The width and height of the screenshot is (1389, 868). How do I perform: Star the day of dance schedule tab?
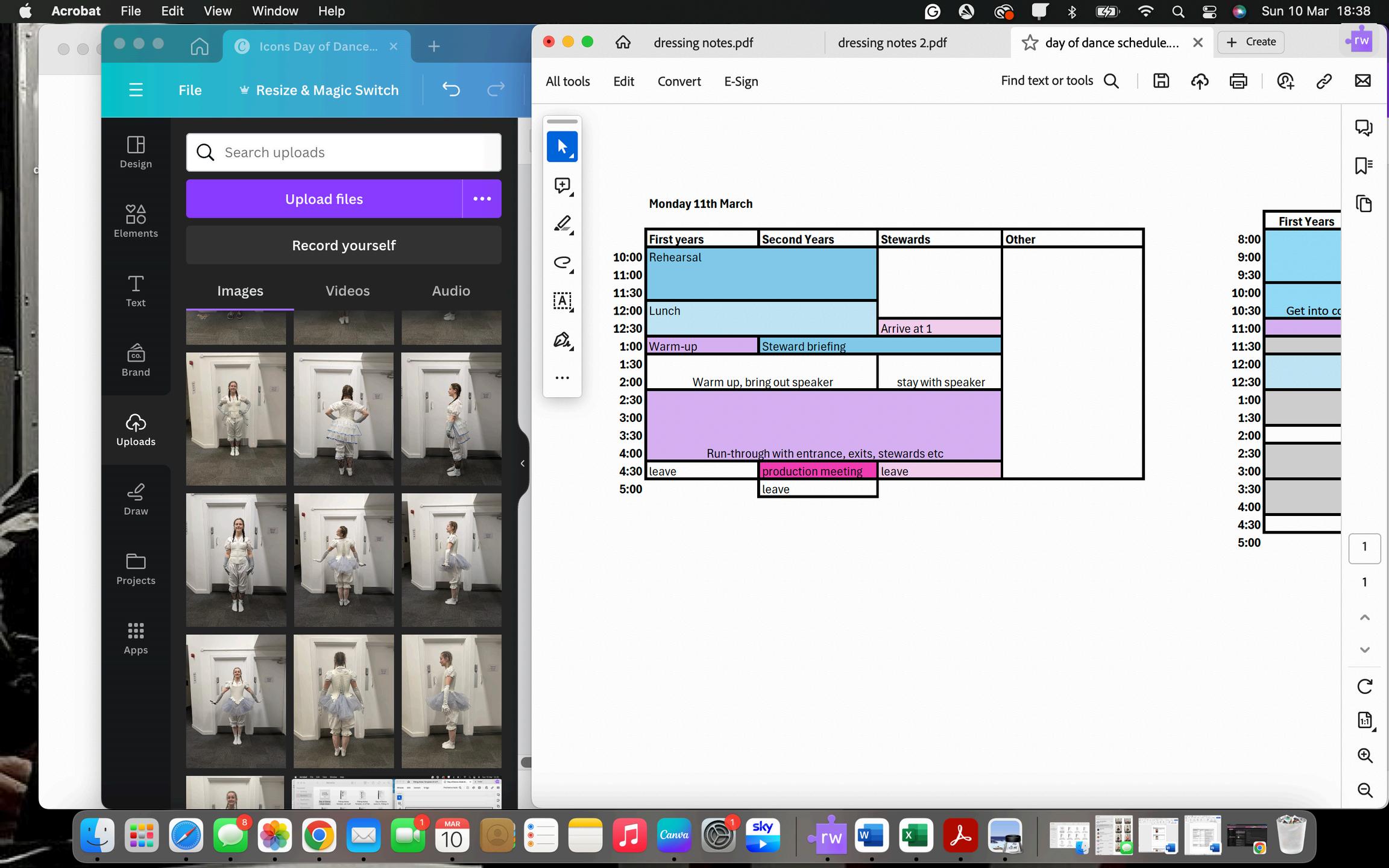pyautogui.click(x=1030, y=43)
